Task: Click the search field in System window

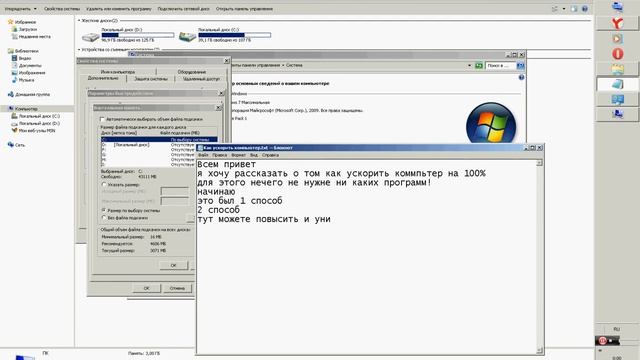Action: coord(500,65)
